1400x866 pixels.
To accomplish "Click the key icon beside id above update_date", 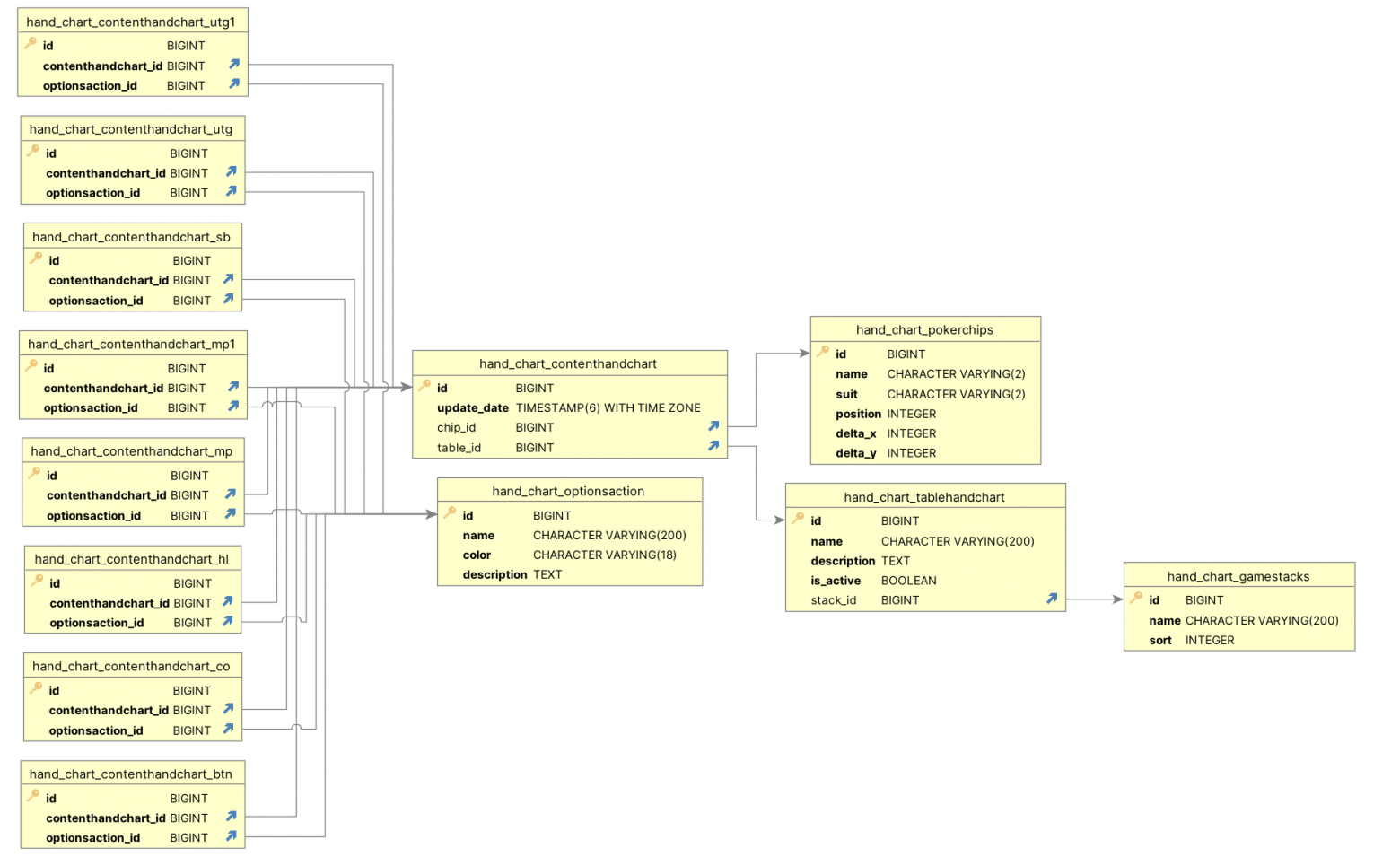I will (424, 386).
